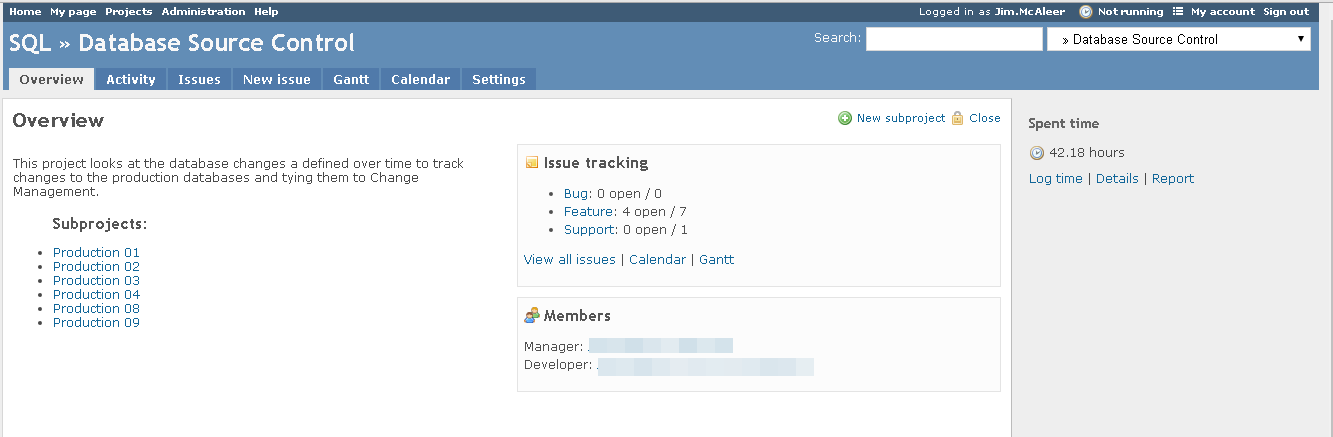The image size is (1333, 437).
Task: Open the Settings tab
Action: coord(499,79)
